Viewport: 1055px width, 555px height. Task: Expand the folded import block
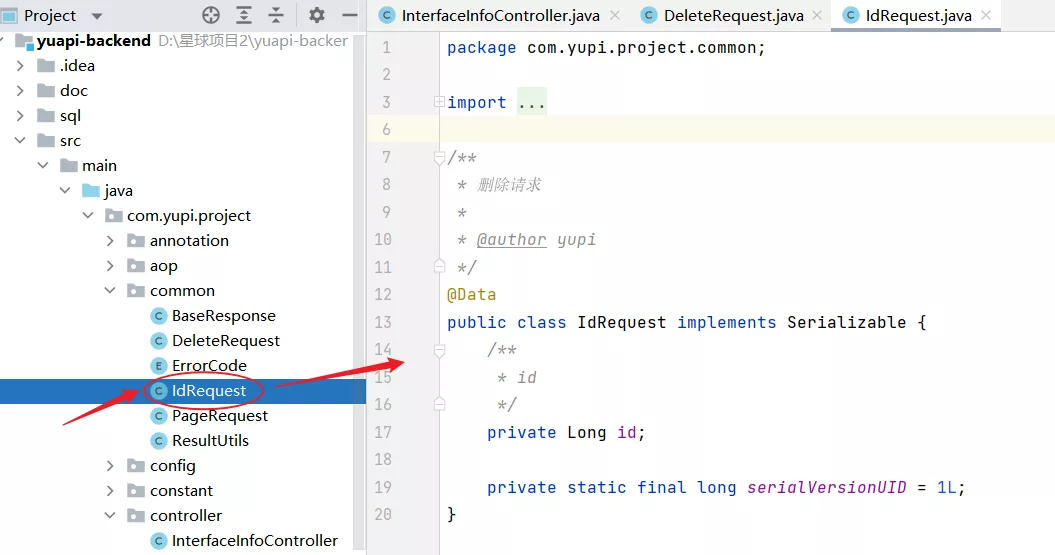coord(439,102)
